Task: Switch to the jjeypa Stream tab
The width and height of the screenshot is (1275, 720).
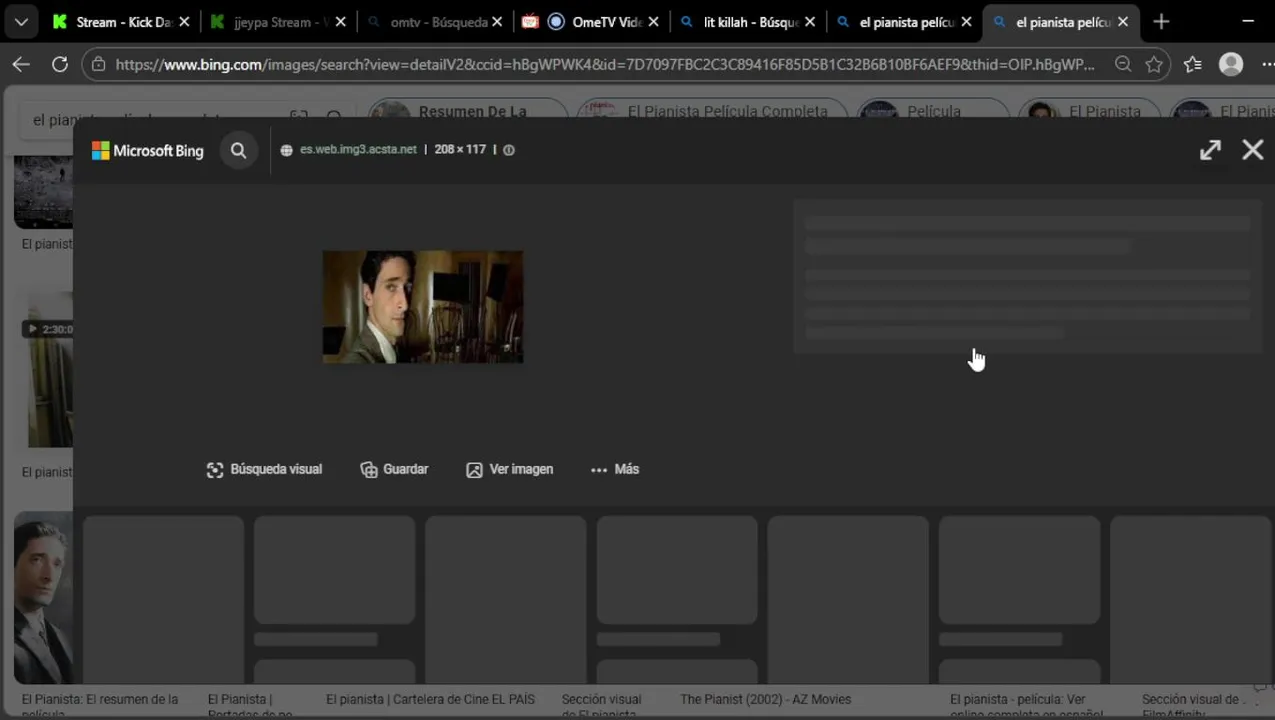Action: pyautogui.click(x=280, y=22)
